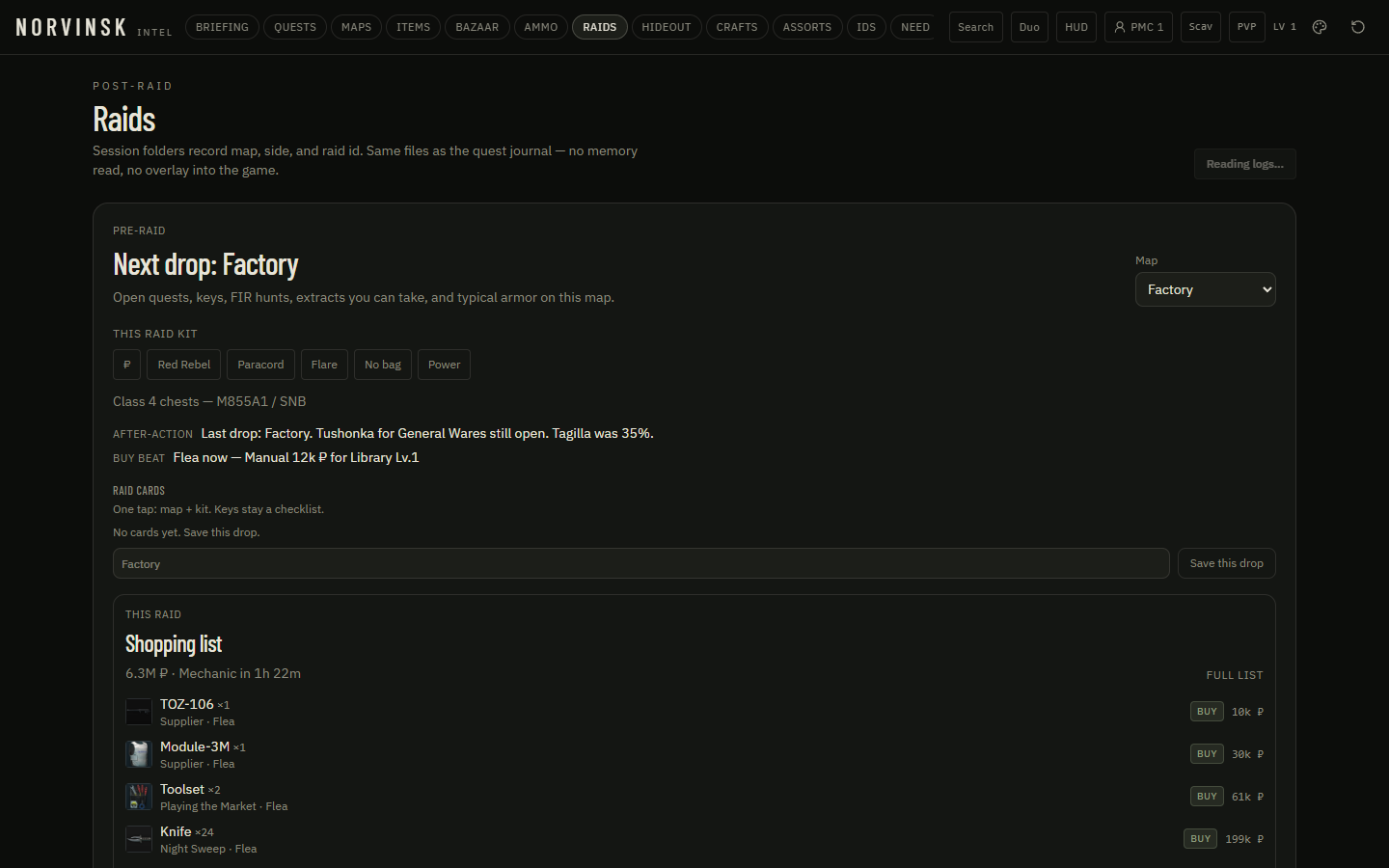Switch to the Maps tab

coord(356,27)
